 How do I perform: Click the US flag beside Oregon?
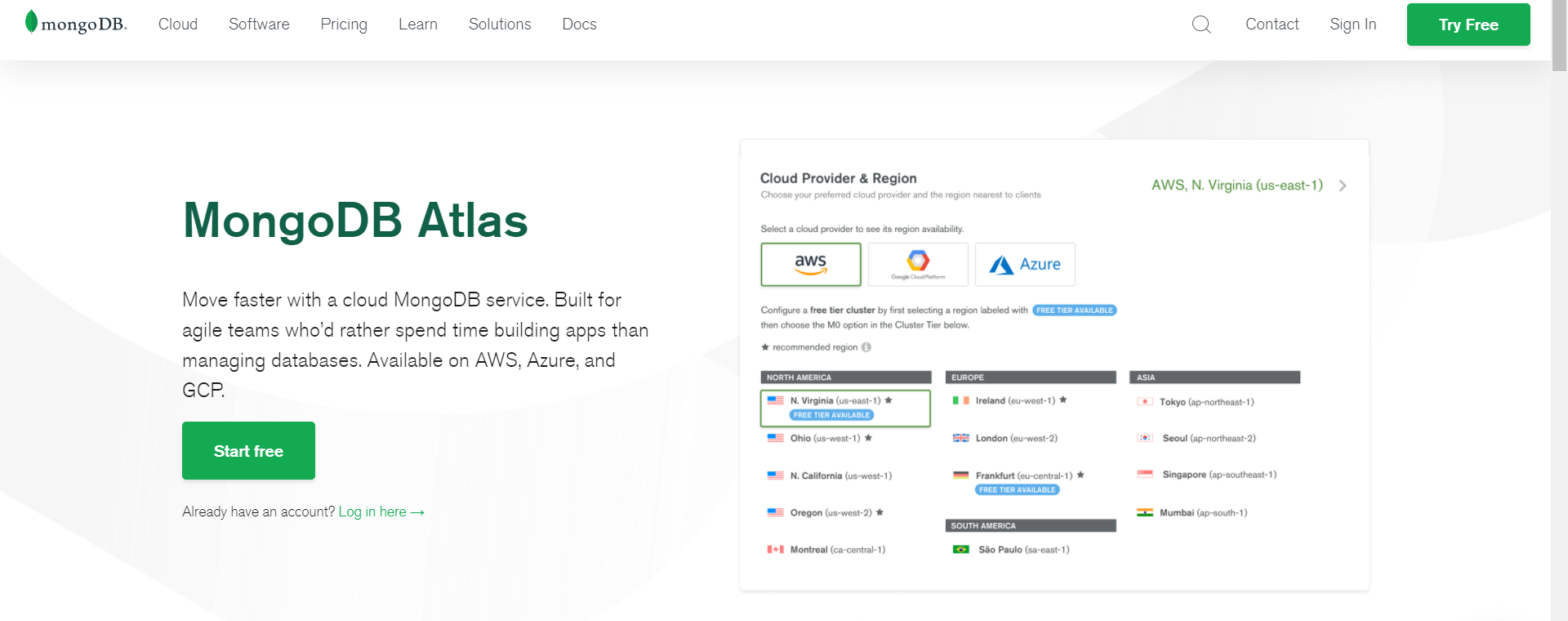coord(775,512)
